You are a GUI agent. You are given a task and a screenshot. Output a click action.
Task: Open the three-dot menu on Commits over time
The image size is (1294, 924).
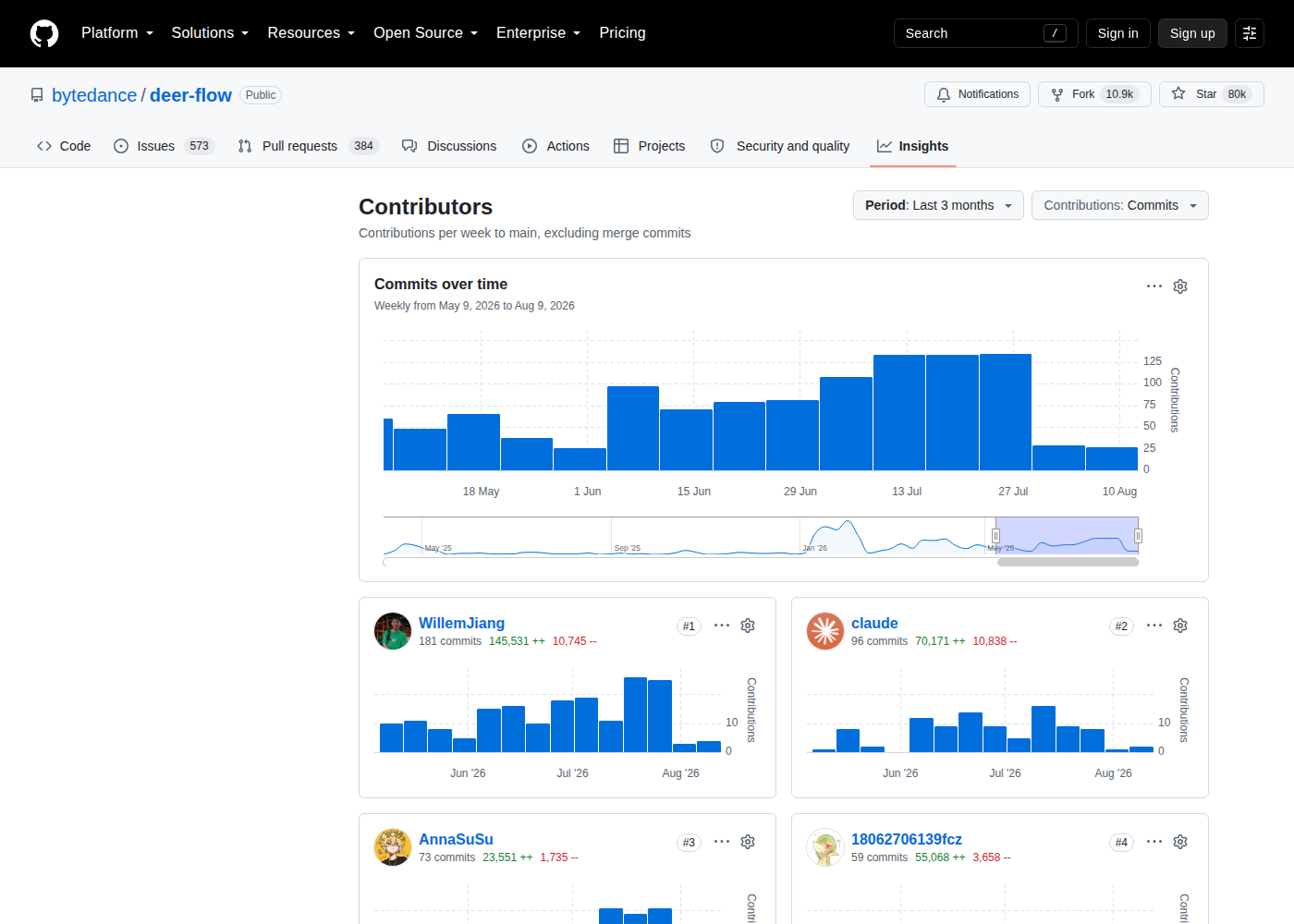[x=1154, y=286]
